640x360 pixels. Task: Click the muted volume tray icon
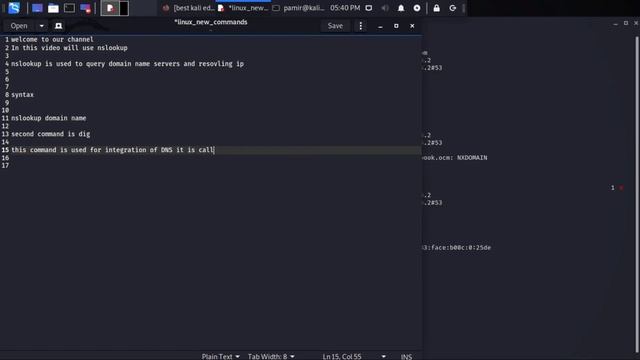[385, 8]
